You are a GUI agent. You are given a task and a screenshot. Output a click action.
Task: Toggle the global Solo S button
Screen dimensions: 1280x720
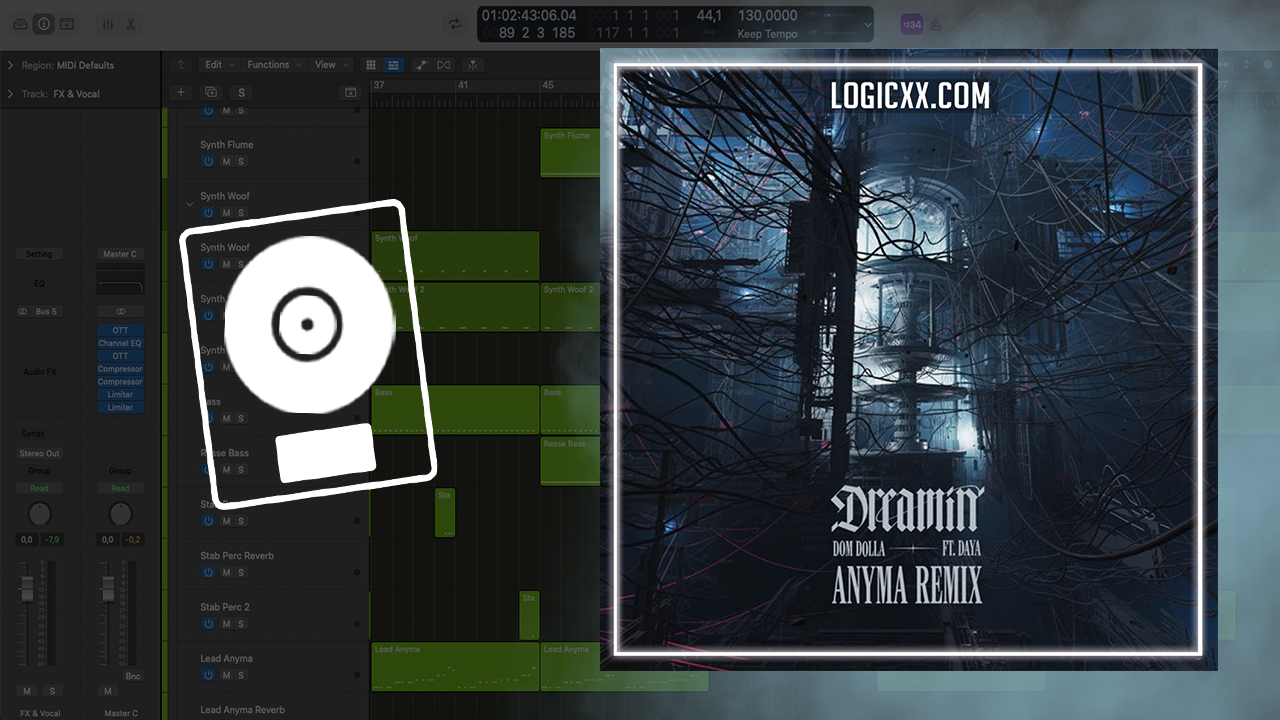click(x=241, y=92)
